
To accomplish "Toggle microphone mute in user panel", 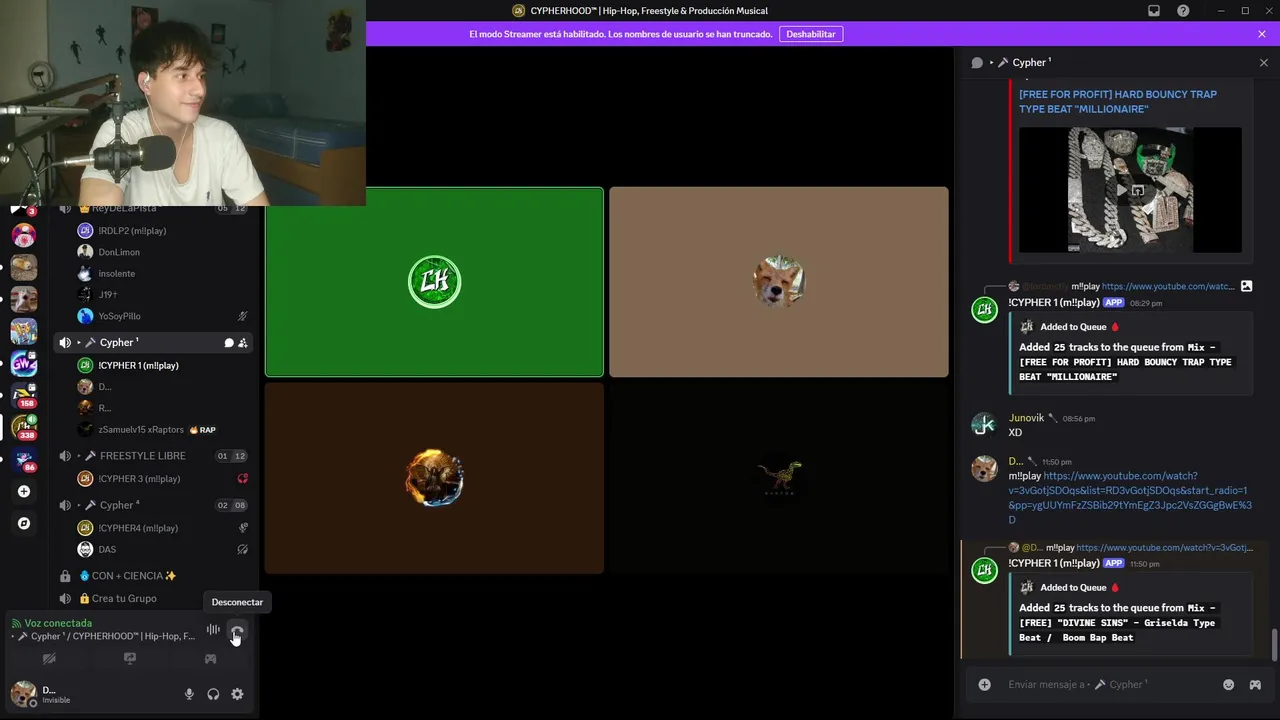I will pos(189,694).
